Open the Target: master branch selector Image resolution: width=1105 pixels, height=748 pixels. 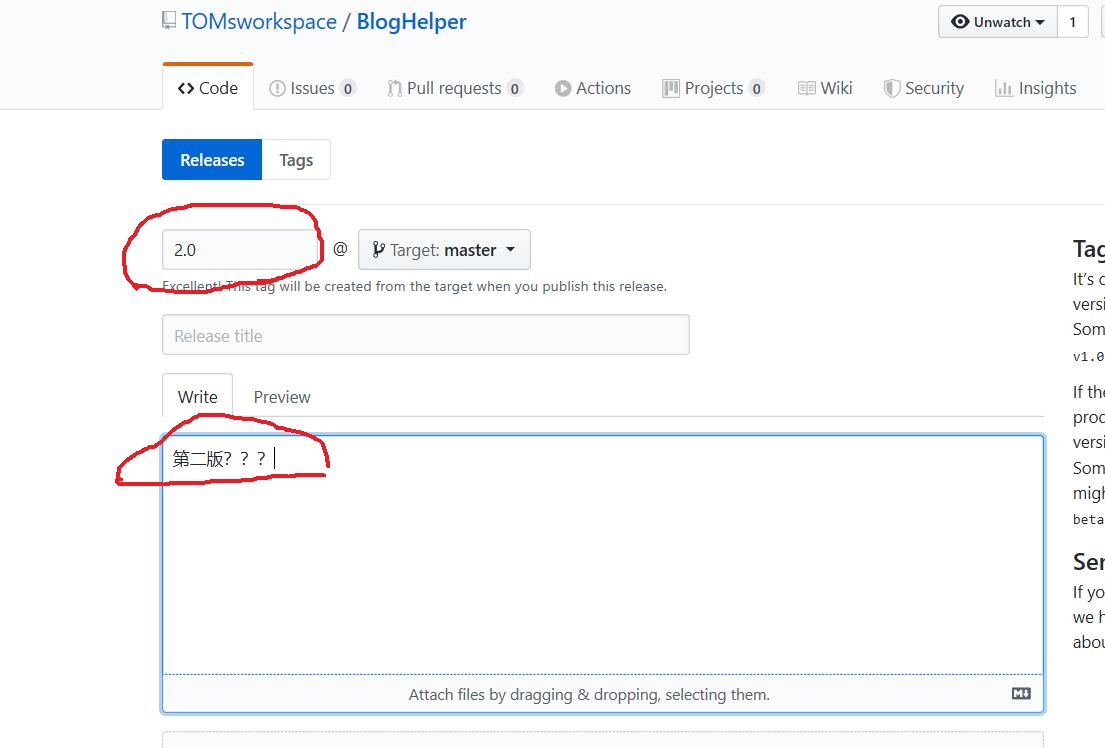point(444,250)
